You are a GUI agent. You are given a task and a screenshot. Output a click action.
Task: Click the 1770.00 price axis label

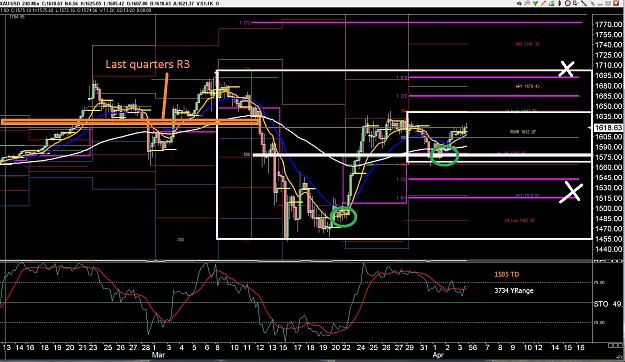point(609,24)
